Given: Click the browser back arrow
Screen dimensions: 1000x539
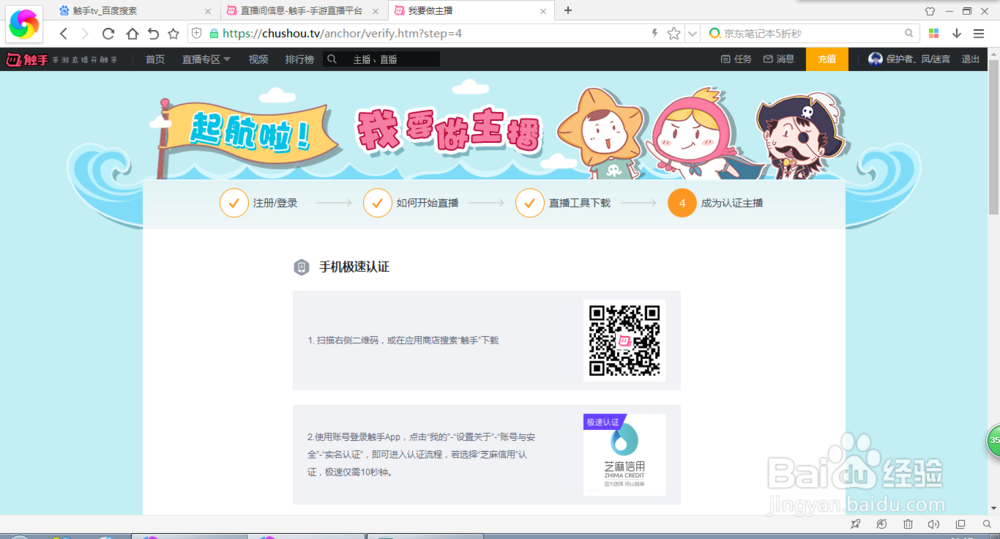Looking at the screenshot, I should click(x=63, y=34).
